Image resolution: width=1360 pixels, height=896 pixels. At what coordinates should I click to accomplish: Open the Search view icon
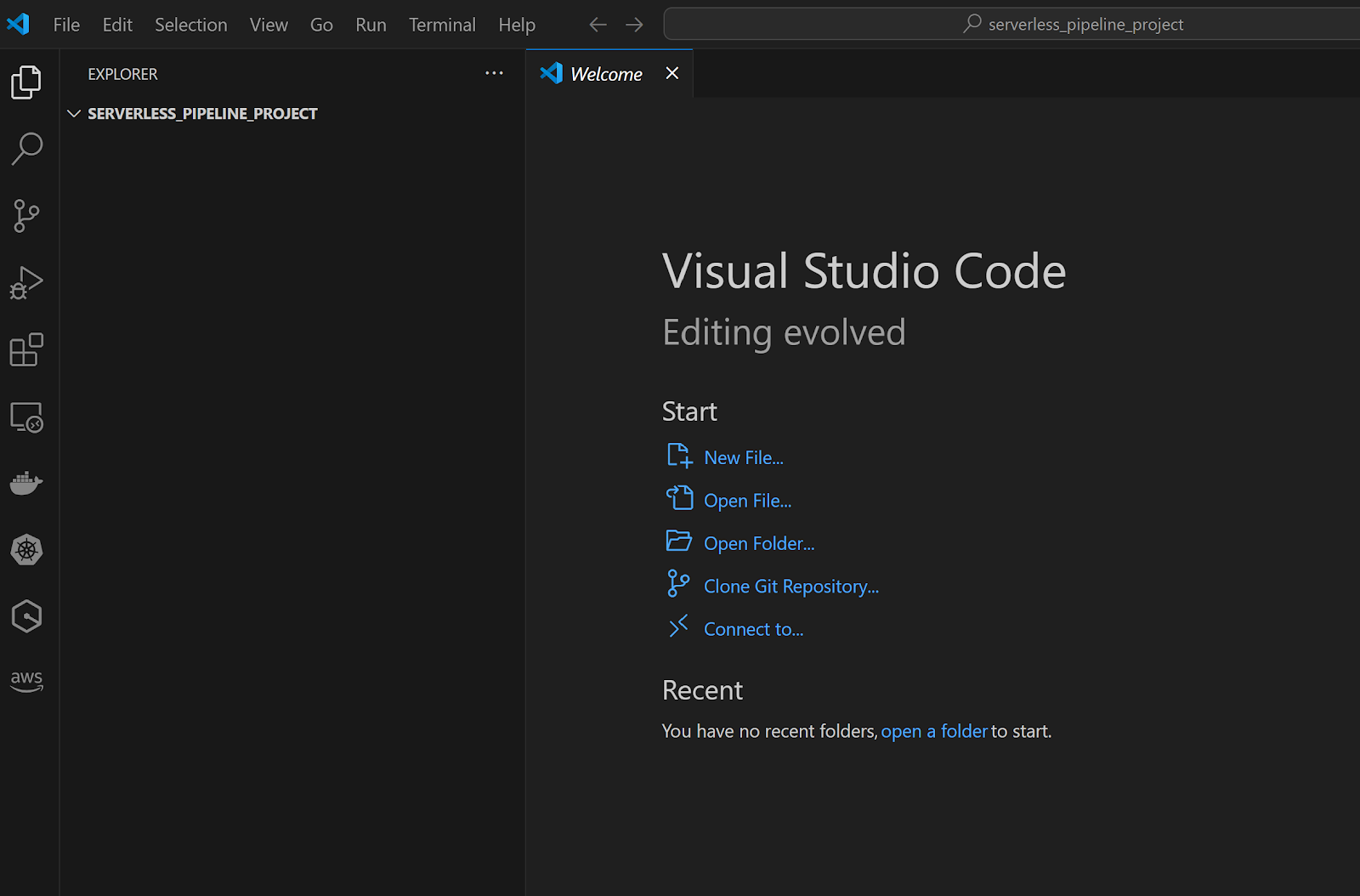(x=26, y=149)
